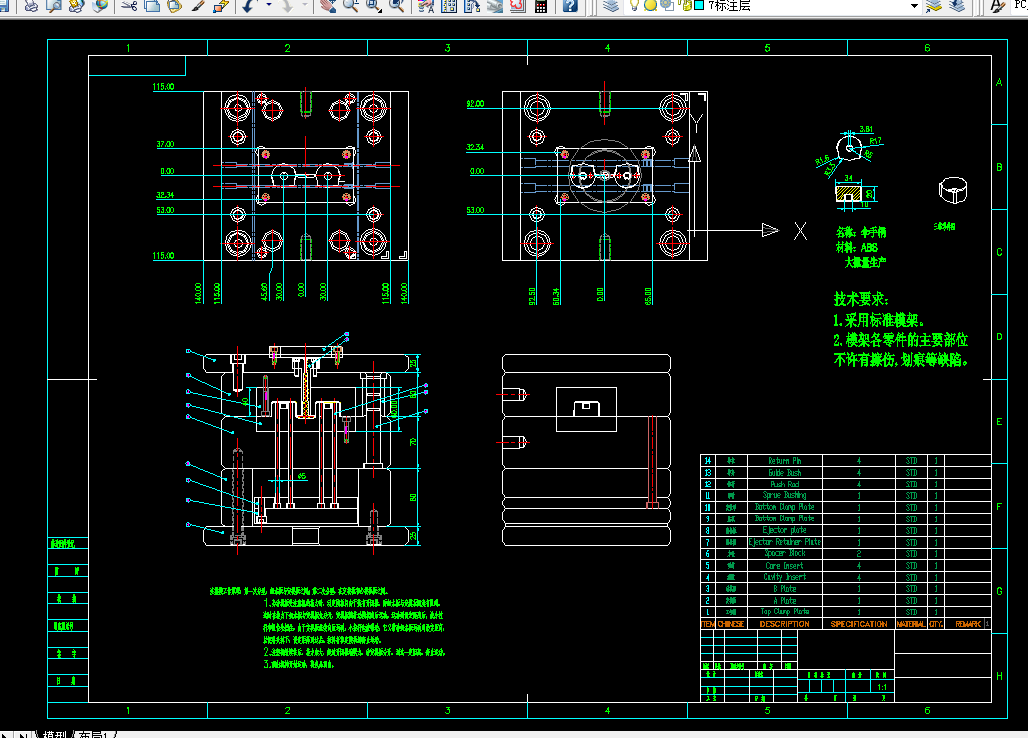
Task: Open the redo history dropdown arrow
Action: [x=306, y=6]
